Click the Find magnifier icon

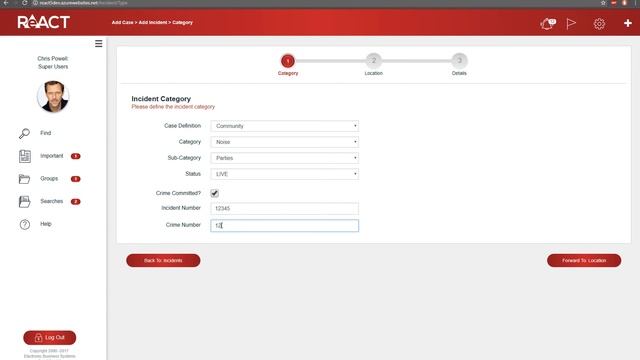24,133
